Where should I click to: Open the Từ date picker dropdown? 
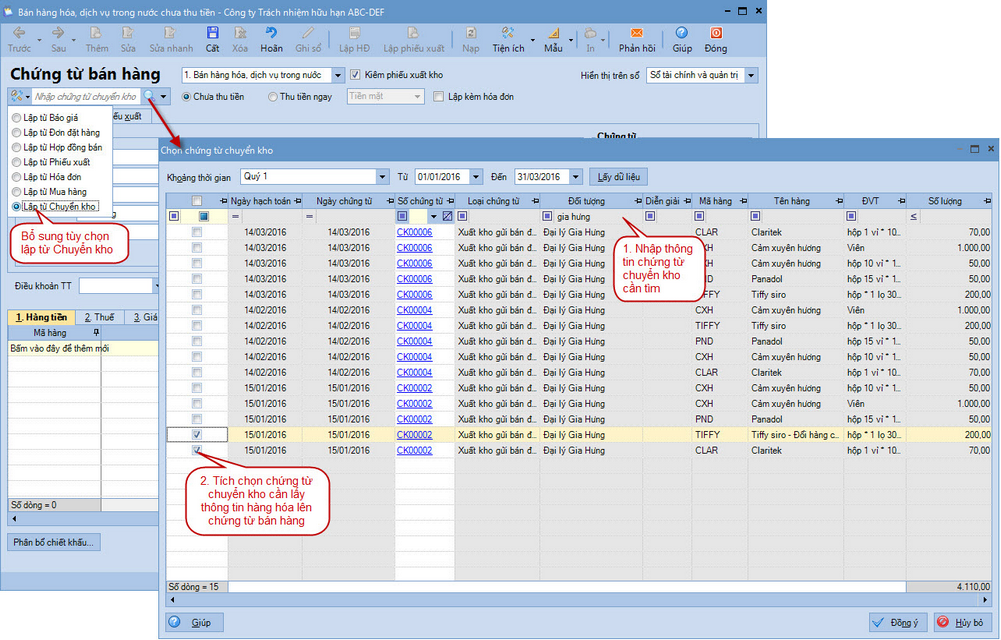pyautogui.click(x=476, y=177)
